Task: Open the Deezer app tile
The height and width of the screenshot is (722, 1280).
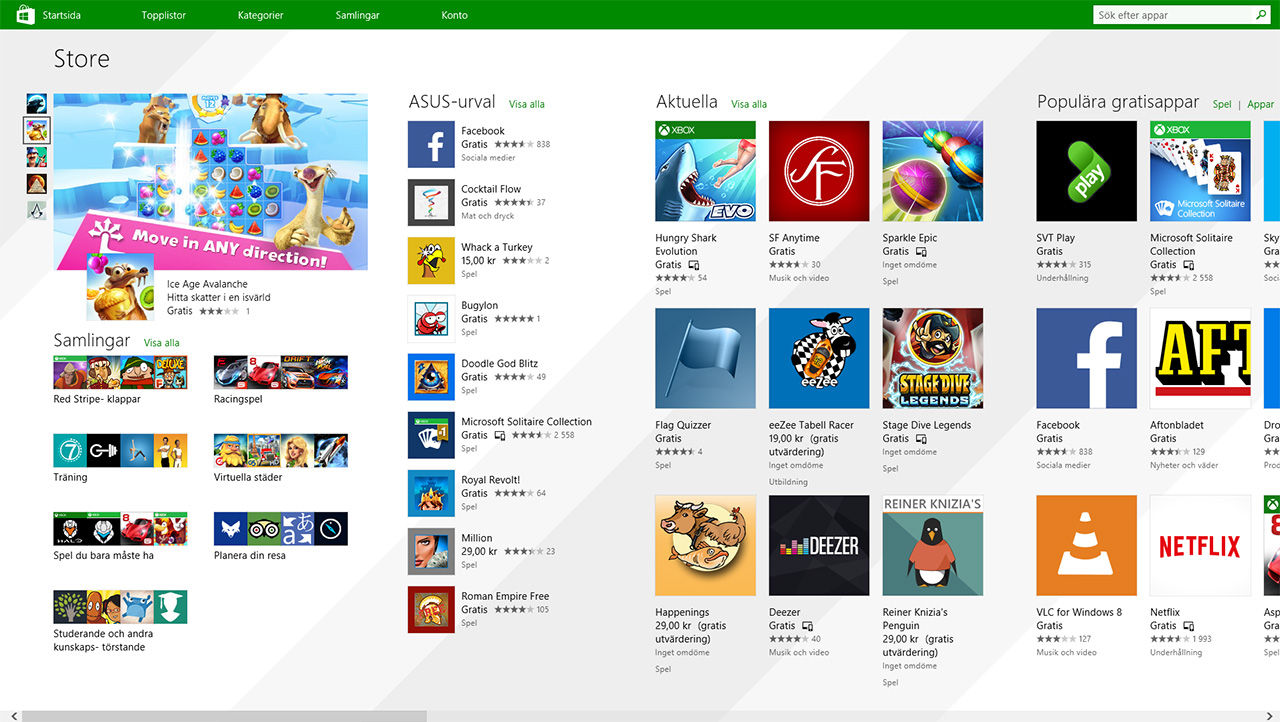Action: tap(819, 545)
